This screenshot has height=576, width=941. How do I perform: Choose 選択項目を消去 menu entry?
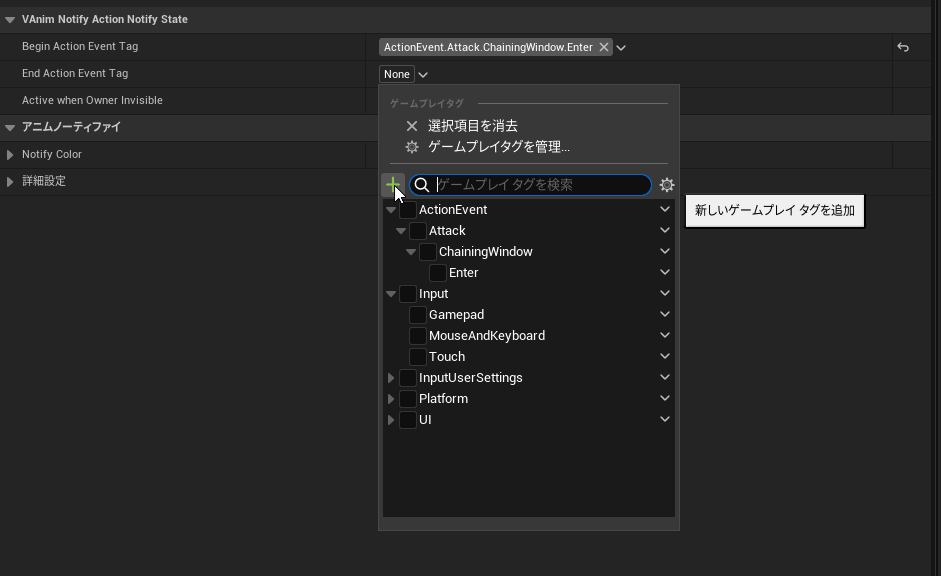pos(472,126)
